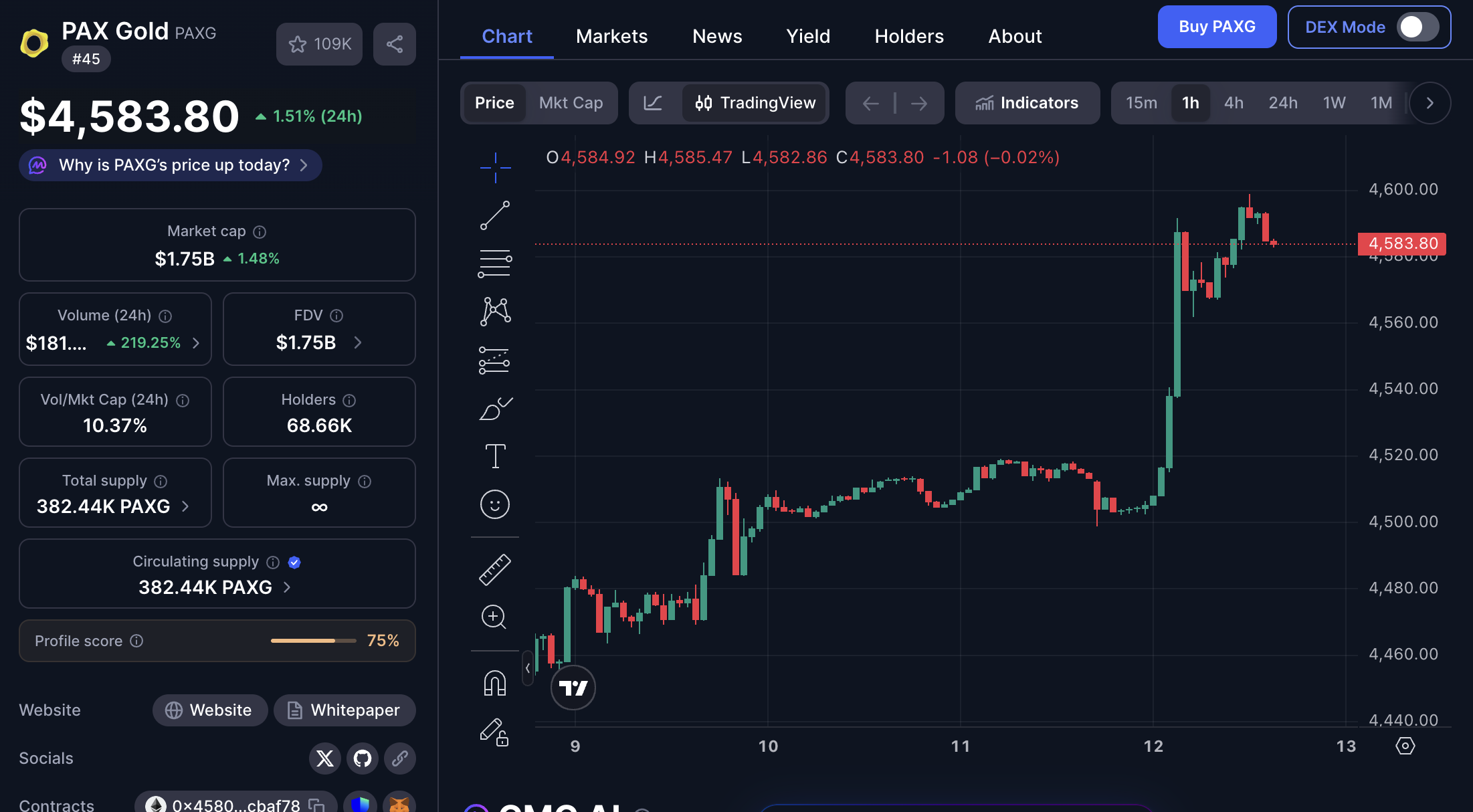Expand Circulating supply details chevron
This screenshot has width=1473, height=812.
287,587
